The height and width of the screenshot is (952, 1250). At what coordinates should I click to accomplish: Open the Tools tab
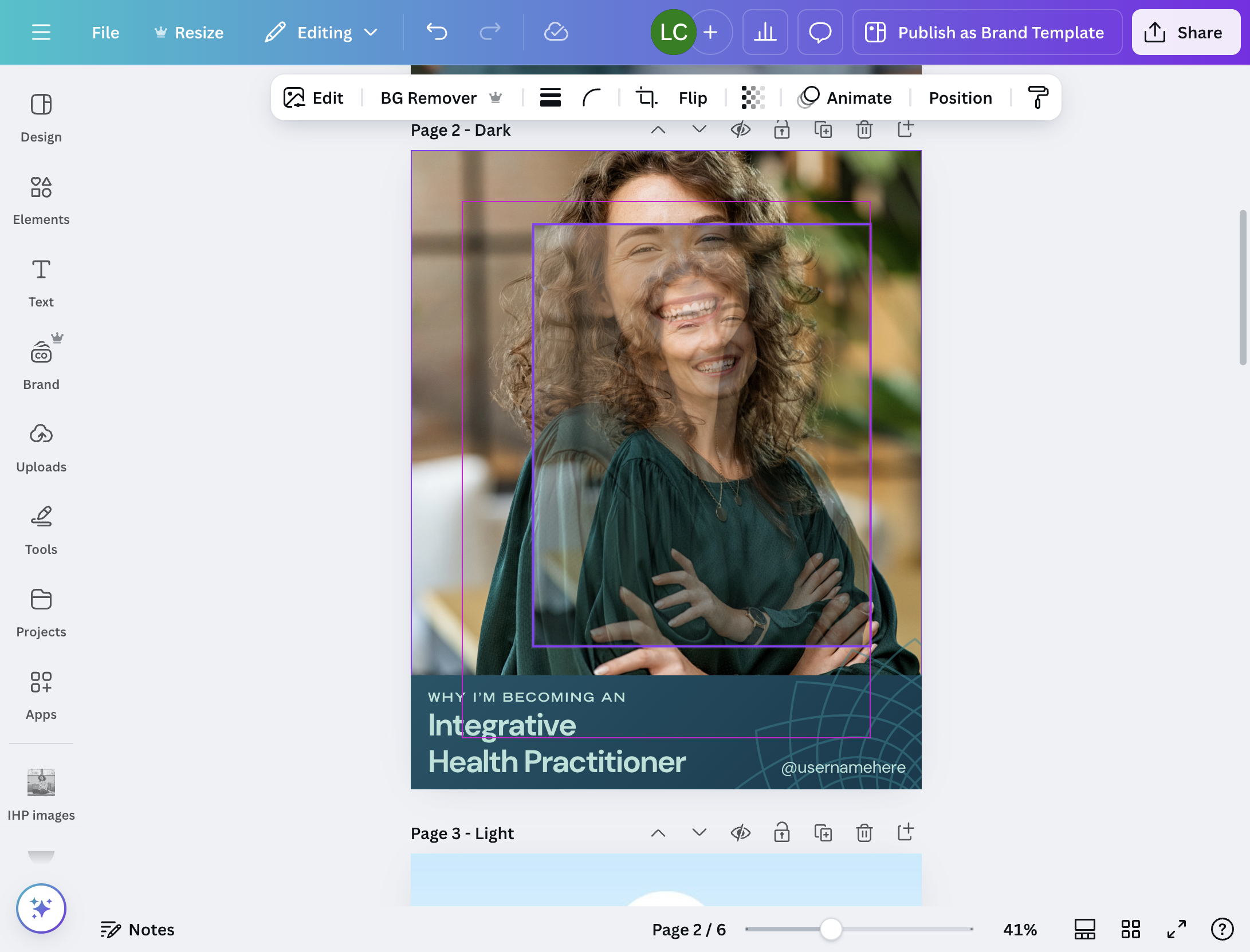click(41, 531)
